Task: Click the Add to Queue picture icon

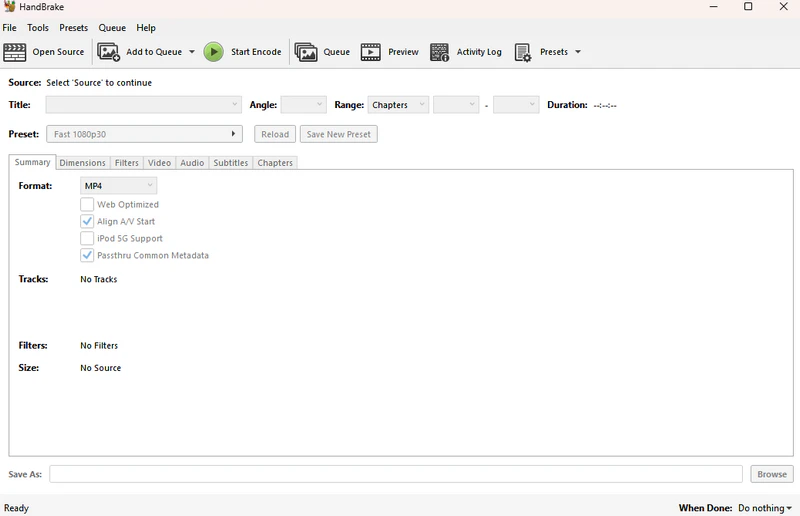Action: [x=108, y=52]
